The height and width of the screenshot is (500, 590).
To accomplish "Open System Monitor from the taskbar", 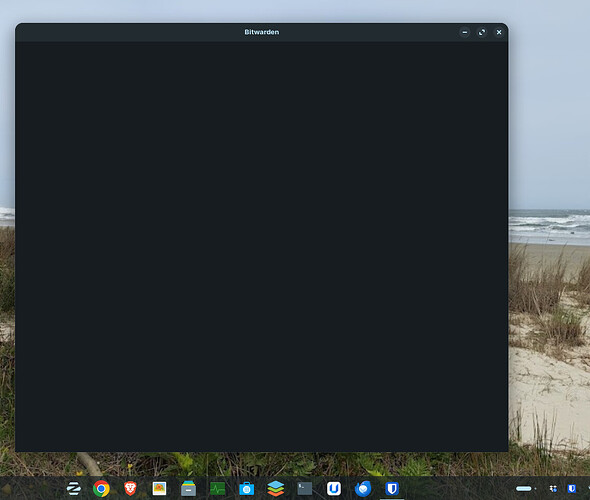I will [217, 489].
